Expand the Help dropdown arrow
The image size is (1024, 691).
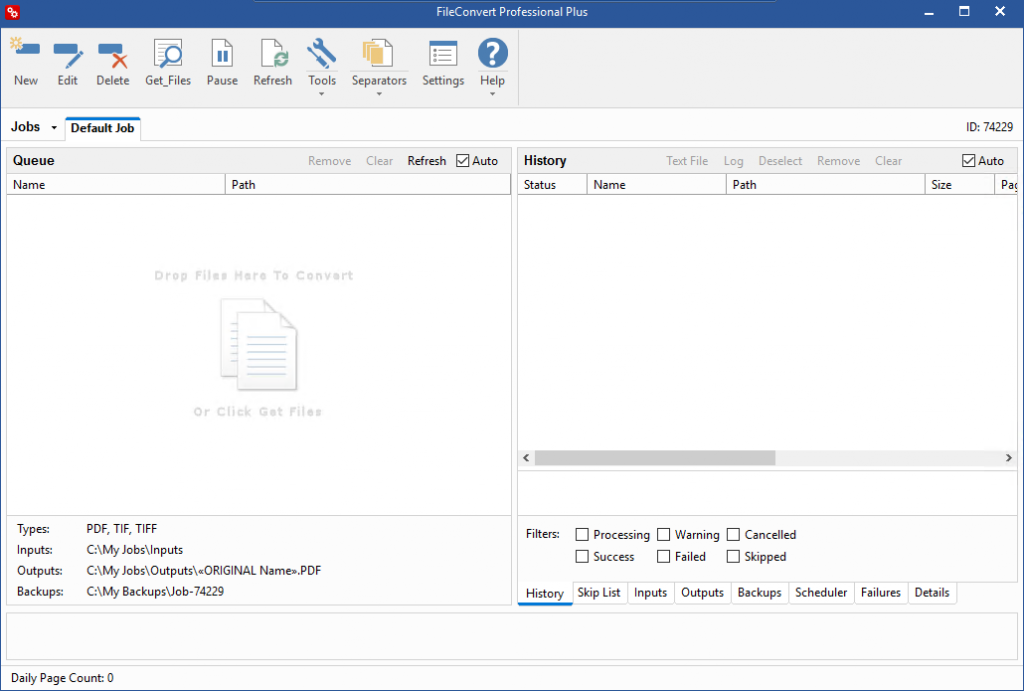click(492, 95)
